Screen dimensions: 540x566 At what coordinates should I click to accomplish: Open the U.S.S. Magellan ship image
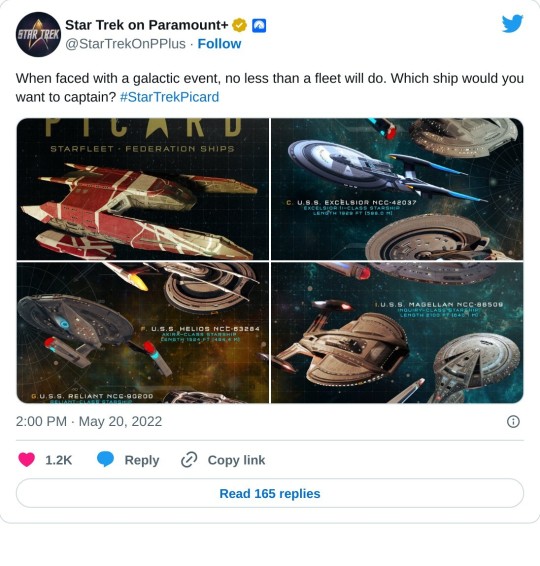click(x=397, y=332)
